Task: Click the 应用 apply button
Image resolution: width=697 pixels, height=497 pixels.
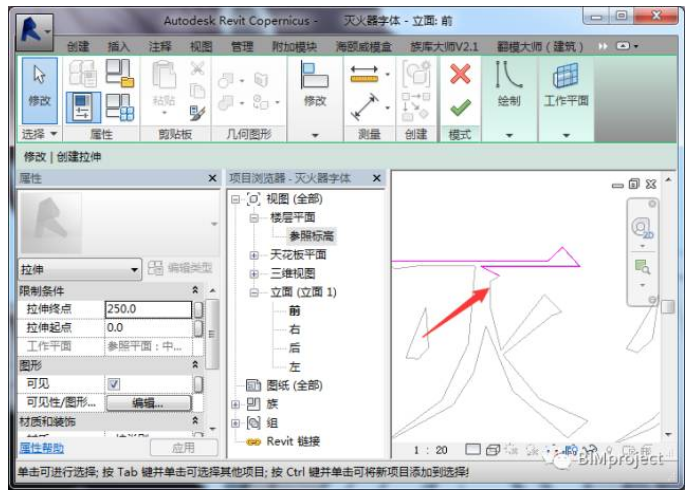Action: (x=184, y=448)
